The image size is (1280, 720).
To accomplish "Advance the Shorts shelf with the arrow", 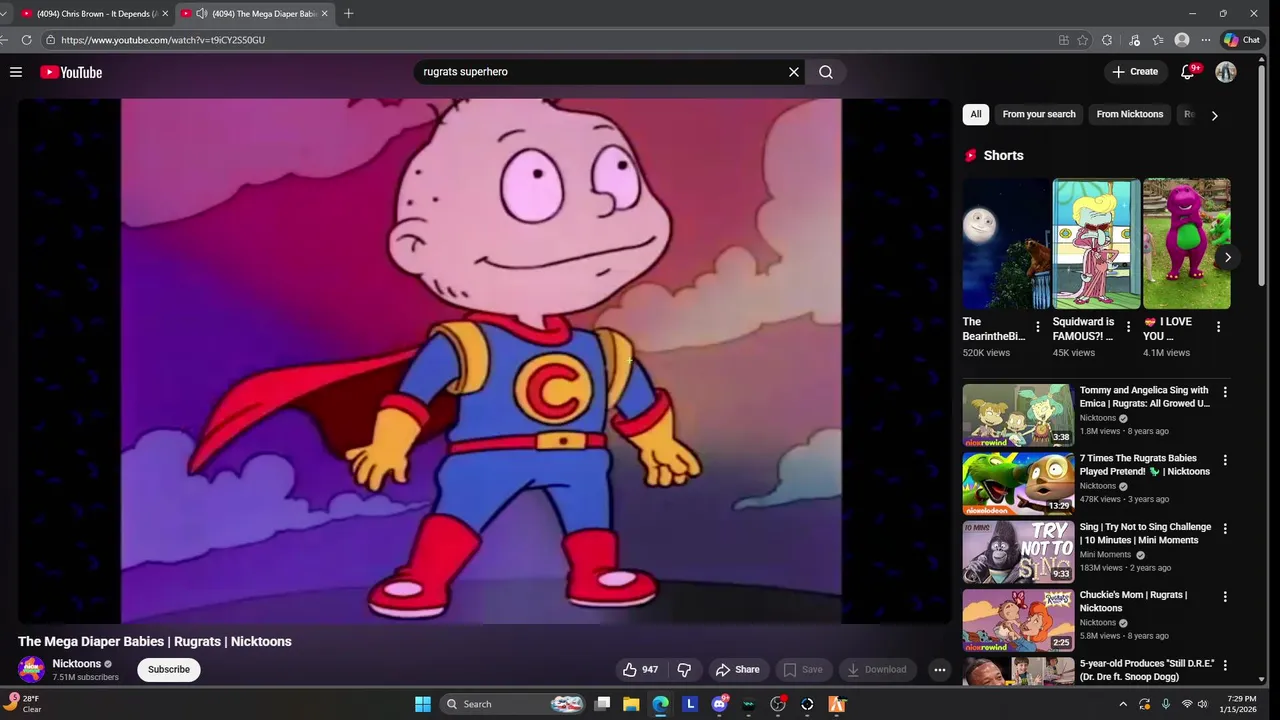I will pyautogui.click(x=1227, y=258).
